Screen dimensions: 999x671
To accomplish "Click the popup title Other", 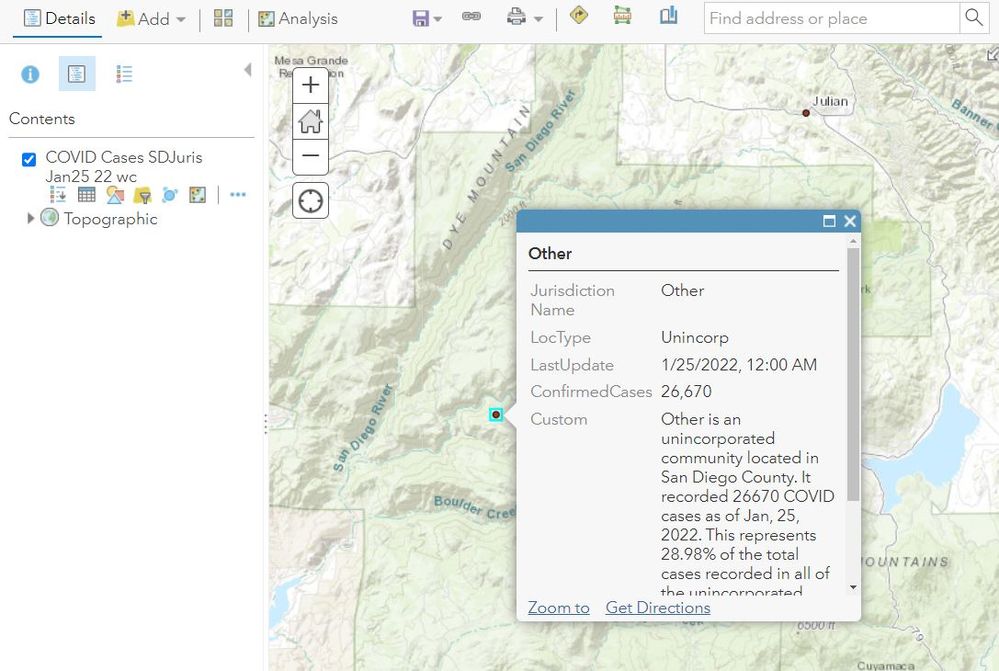I will tap(550, 254).
